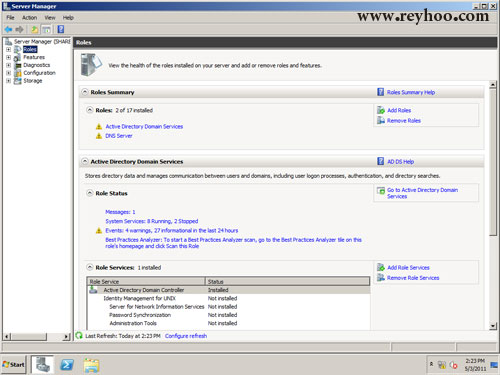The height and width of the screenshot is (375, 500).
Task: Collapse the Role Status section
Action: tap(90, 193)
